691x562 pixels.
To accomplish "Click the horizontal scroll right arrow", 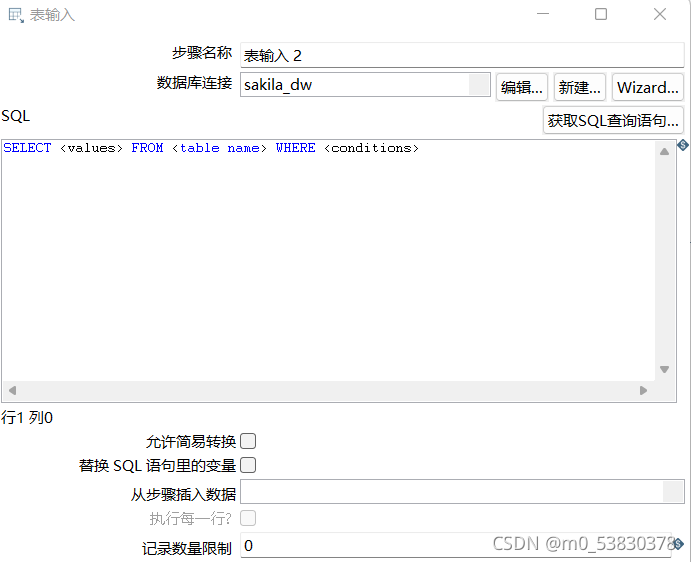I will [643, 390].
